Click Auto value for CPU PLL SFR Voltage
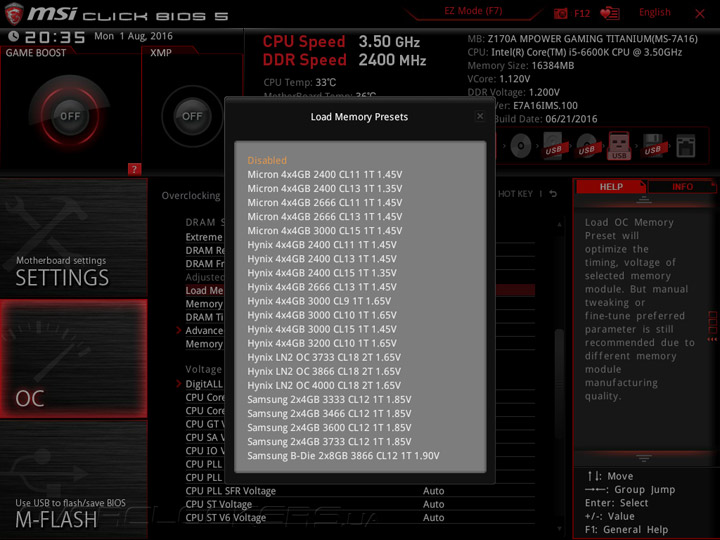 (433, 490)
